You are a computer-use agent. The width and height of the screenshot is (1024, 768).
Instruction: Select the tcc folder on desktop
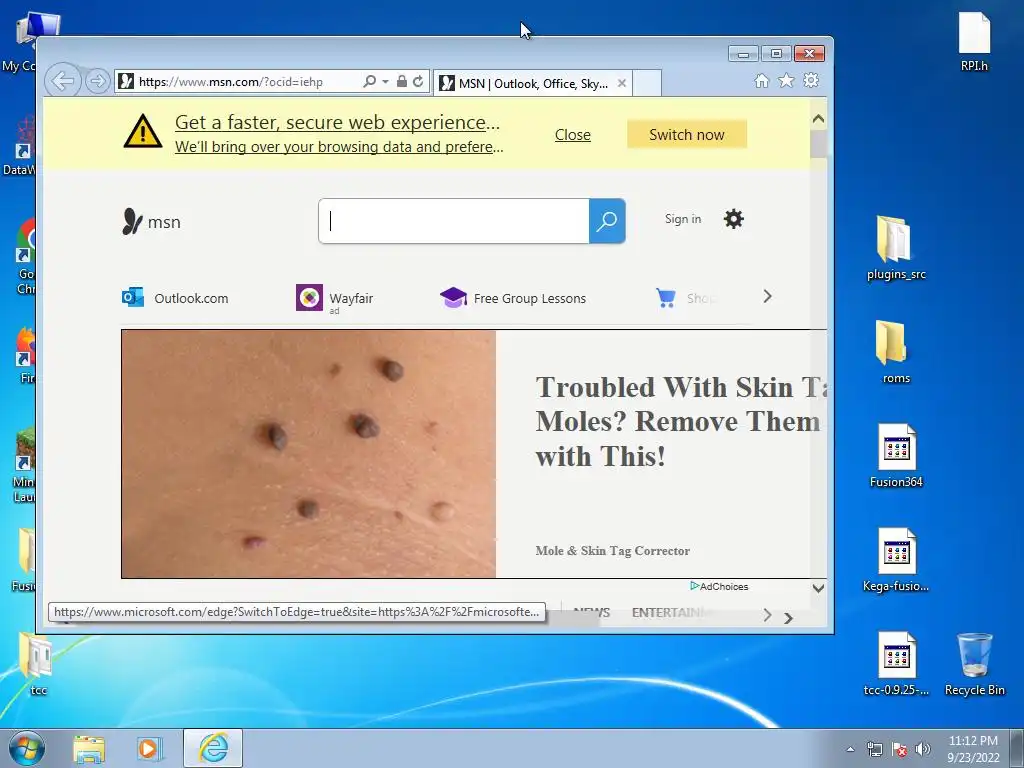point(37,664)
